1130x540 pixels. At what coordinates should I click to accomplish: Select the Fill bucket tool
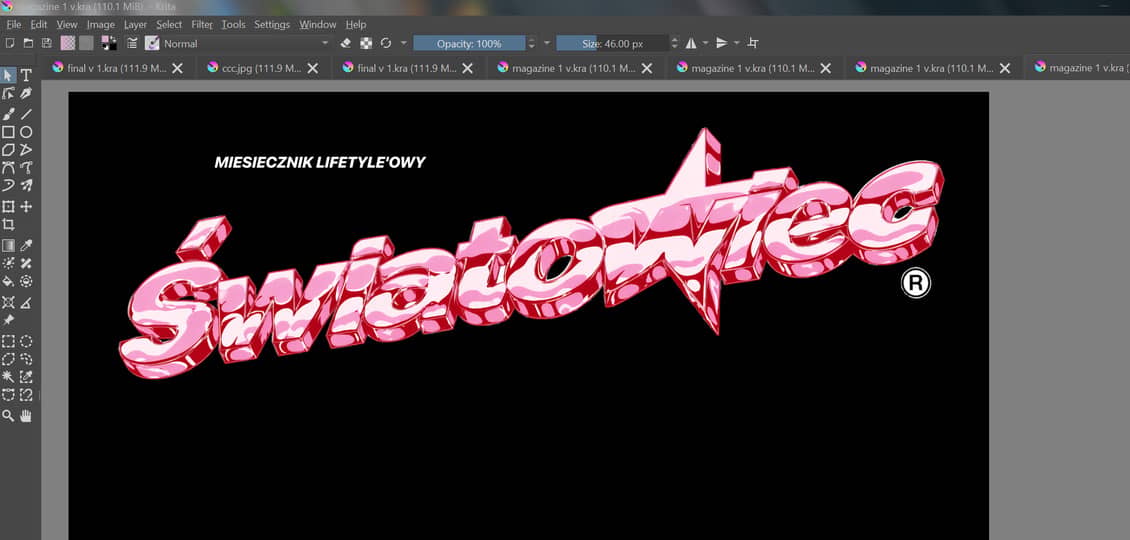pos(8,281)
